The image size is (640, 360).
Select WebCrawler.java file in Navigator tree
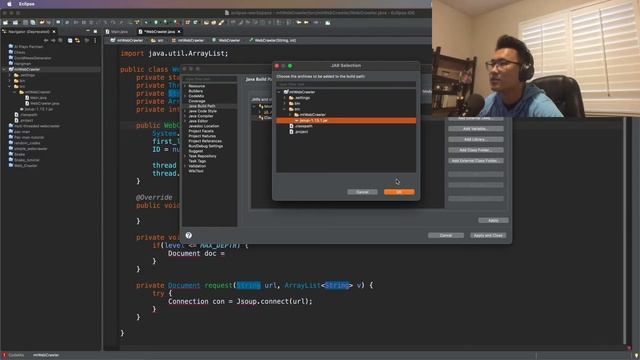pos(42,103)
